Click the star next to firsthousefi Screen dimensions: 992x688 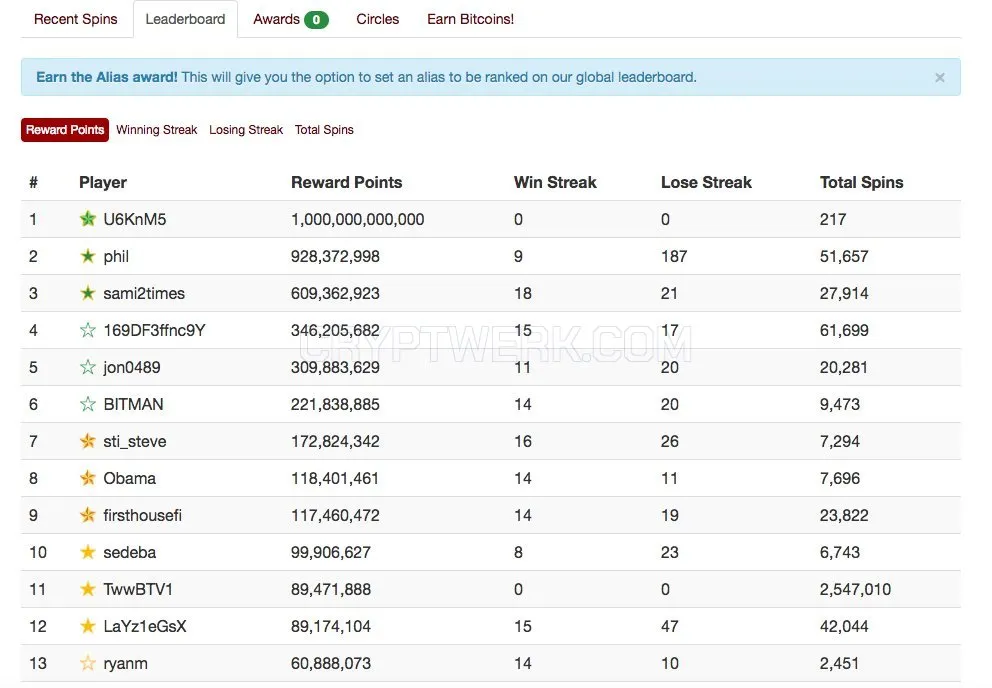(88, 515)
